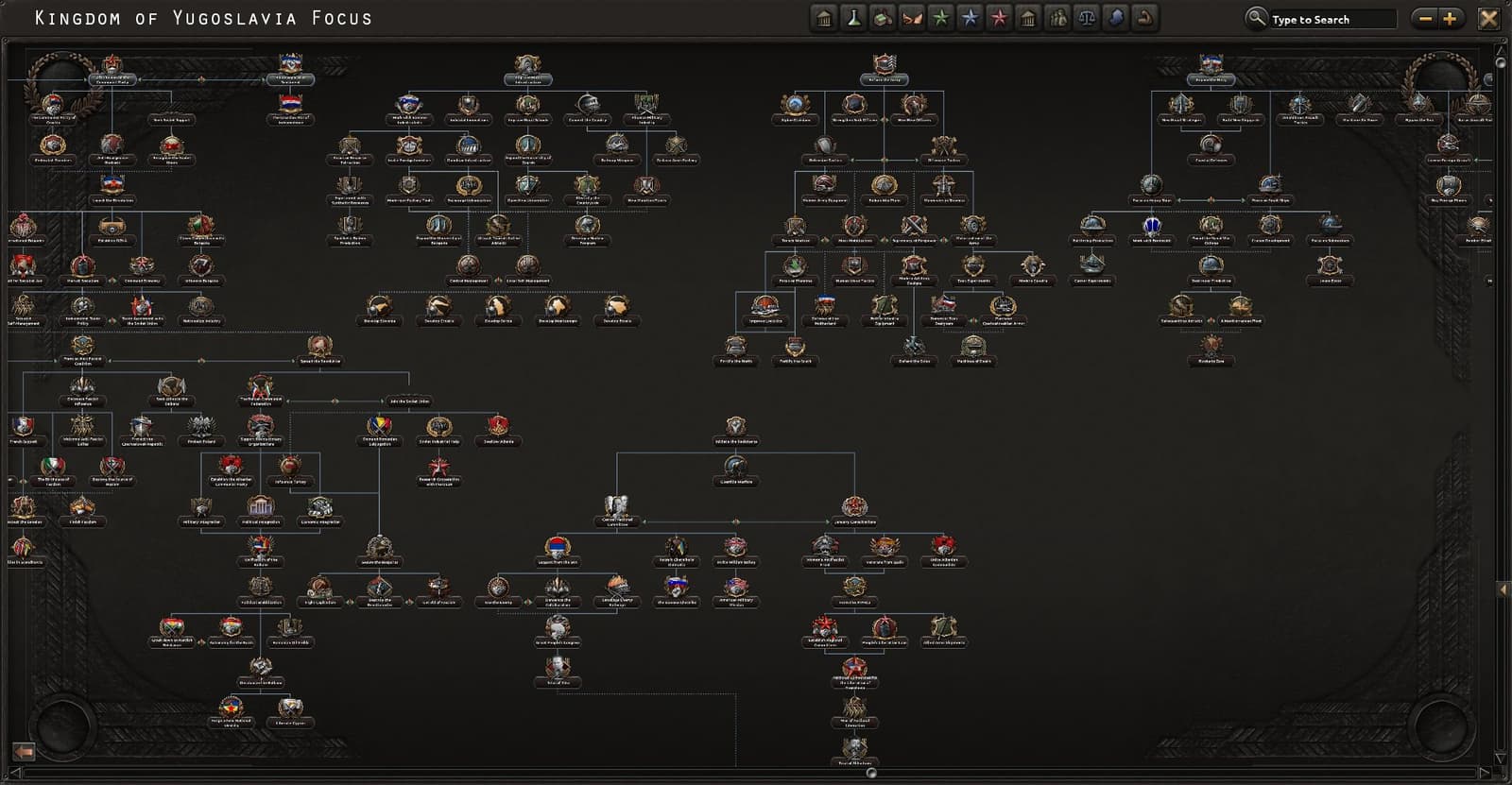Toggle the balance scales filter
This screenshot has height=785, width=1512.
pyautogui.click(x=1087, y=18)
